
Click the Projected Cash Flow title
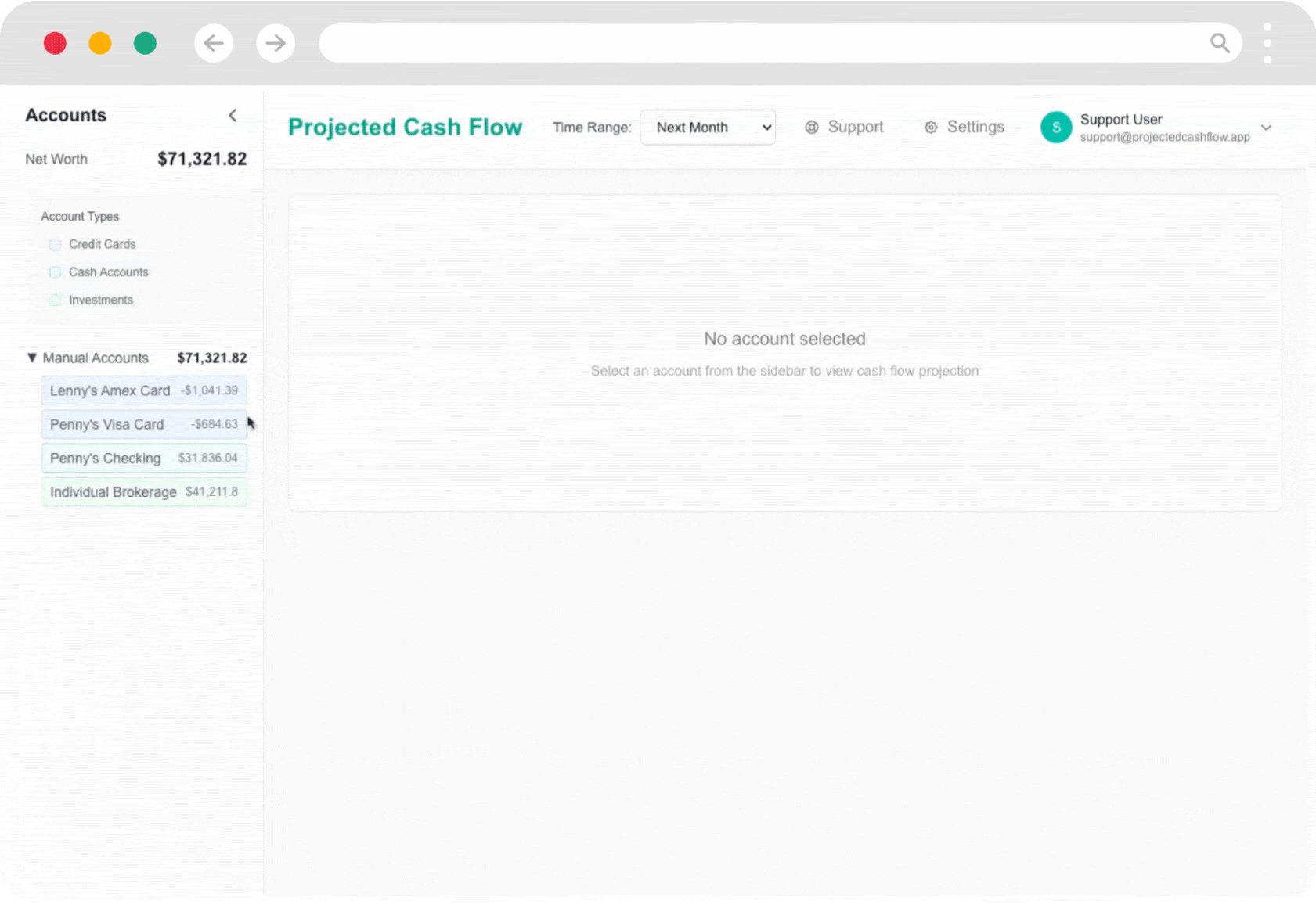(x=405, y=128)
